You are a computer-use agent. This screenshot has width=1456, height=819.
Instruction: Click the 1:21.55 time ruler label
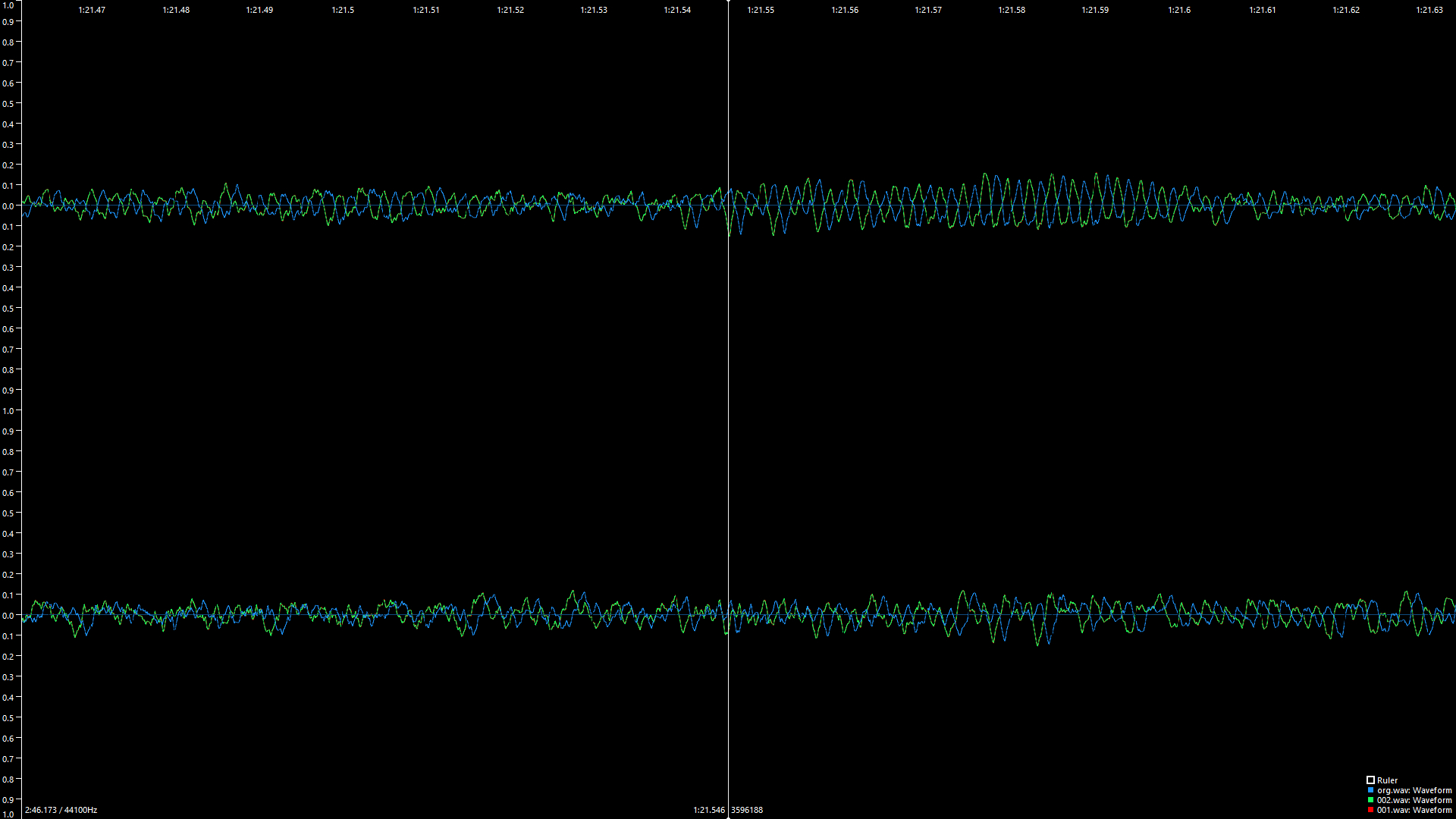[x=761, y=10]
